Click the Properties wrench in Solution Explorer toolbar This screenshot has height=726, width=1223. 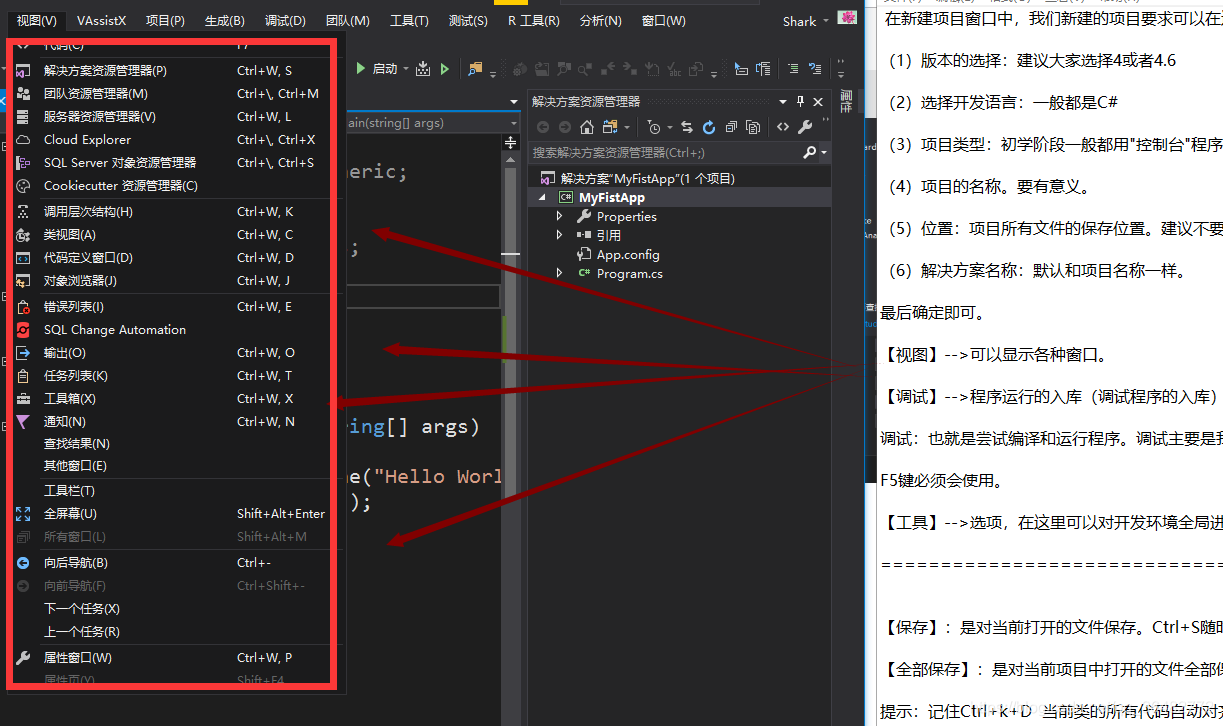(x=805, y=127)
